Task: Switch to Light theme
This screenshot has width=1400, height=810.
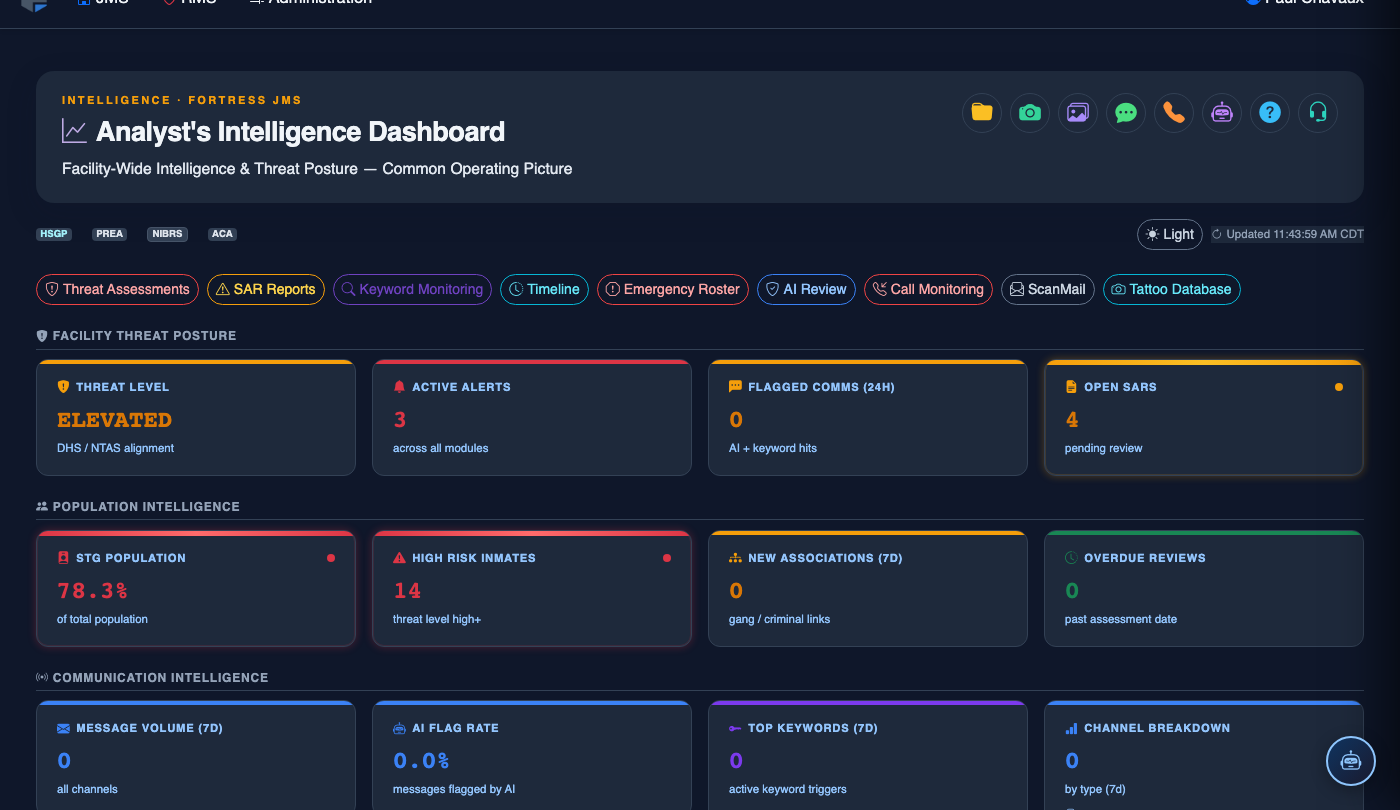Action: click(x=1170, y=234)
